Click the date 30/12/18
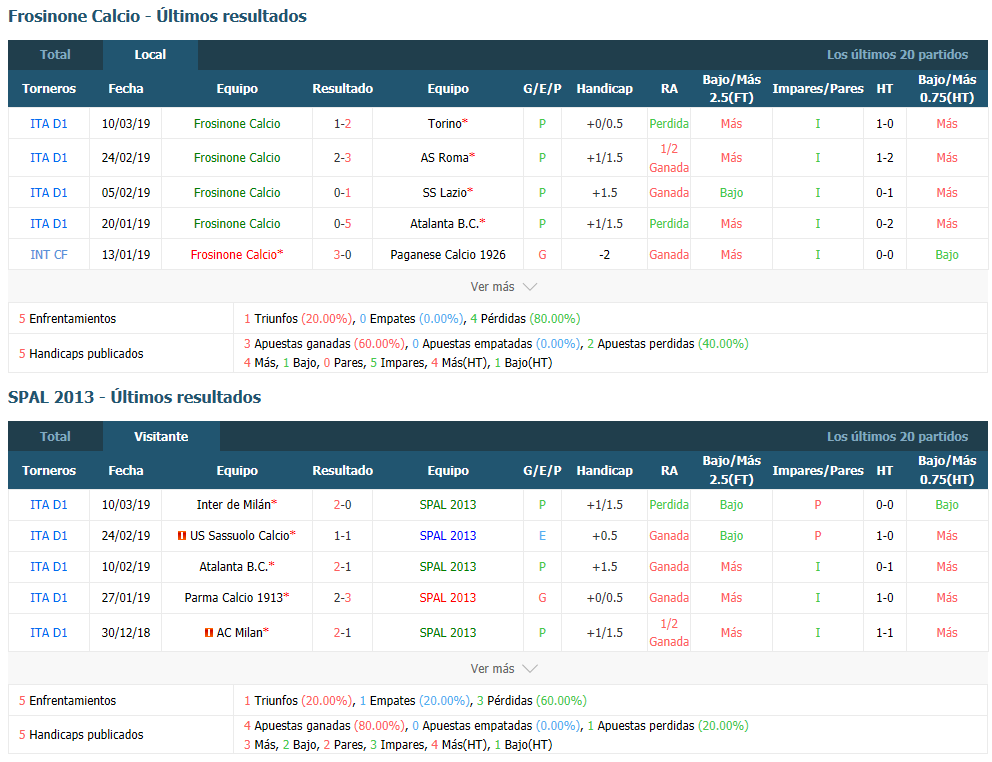Image resolution: width=992 pixels, height=762 pixels. point(126,633)
